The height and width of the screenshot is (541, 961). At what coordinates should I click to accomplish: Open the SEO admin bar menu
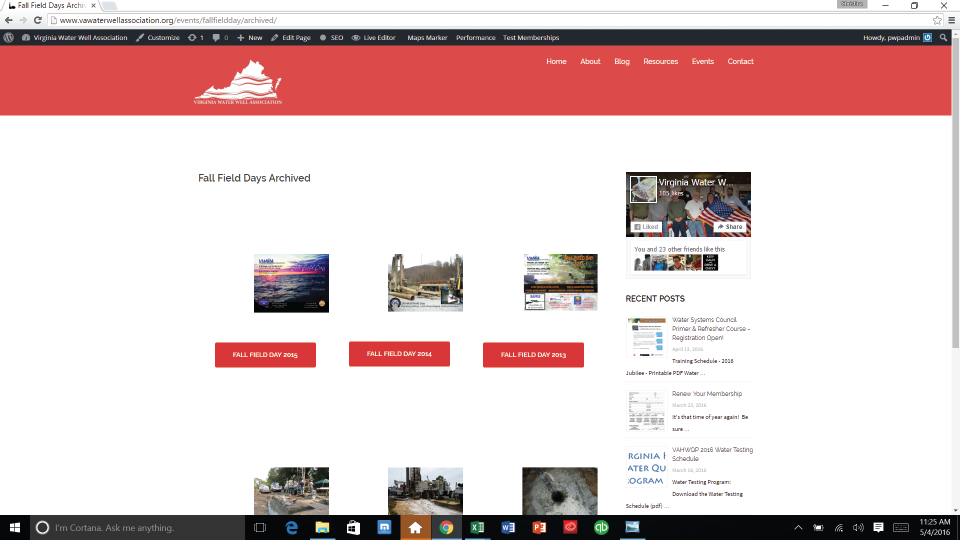tap(332, 37)
